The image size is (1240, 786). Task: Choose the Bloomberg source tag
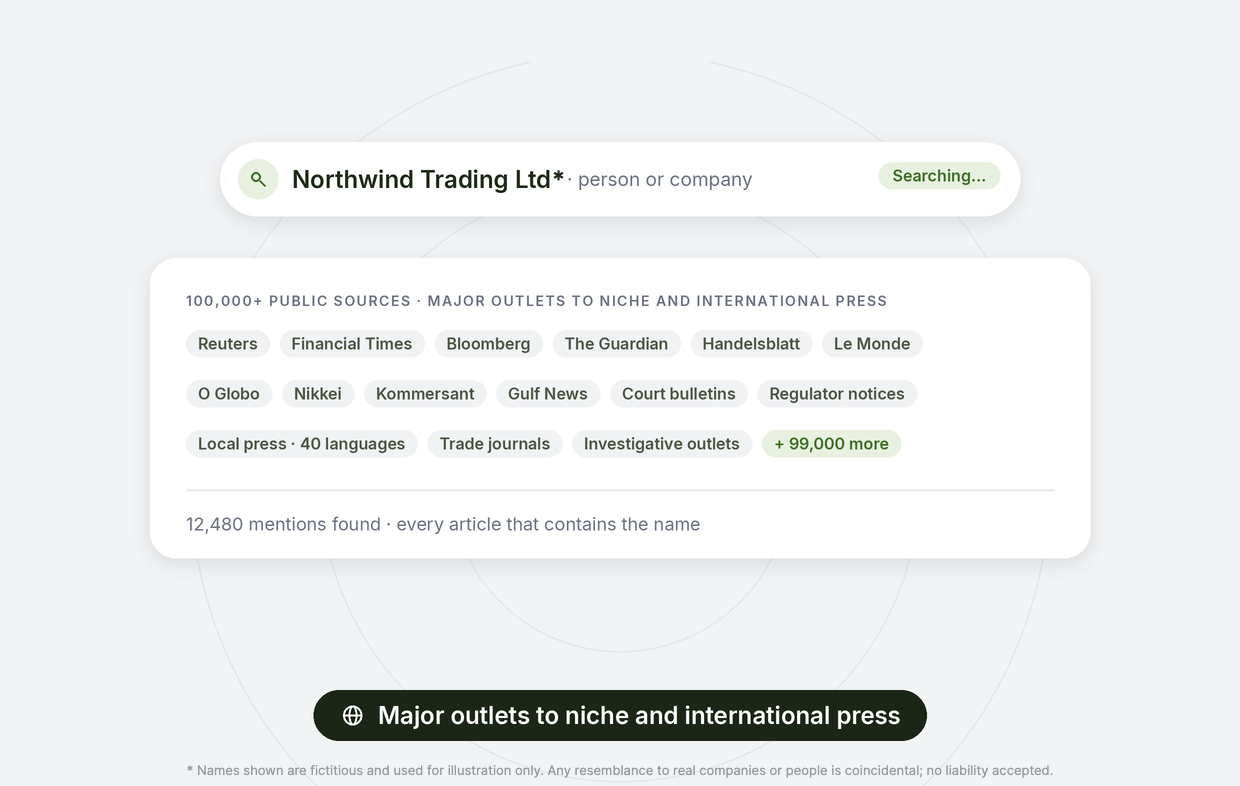click(x=488, y=344)
